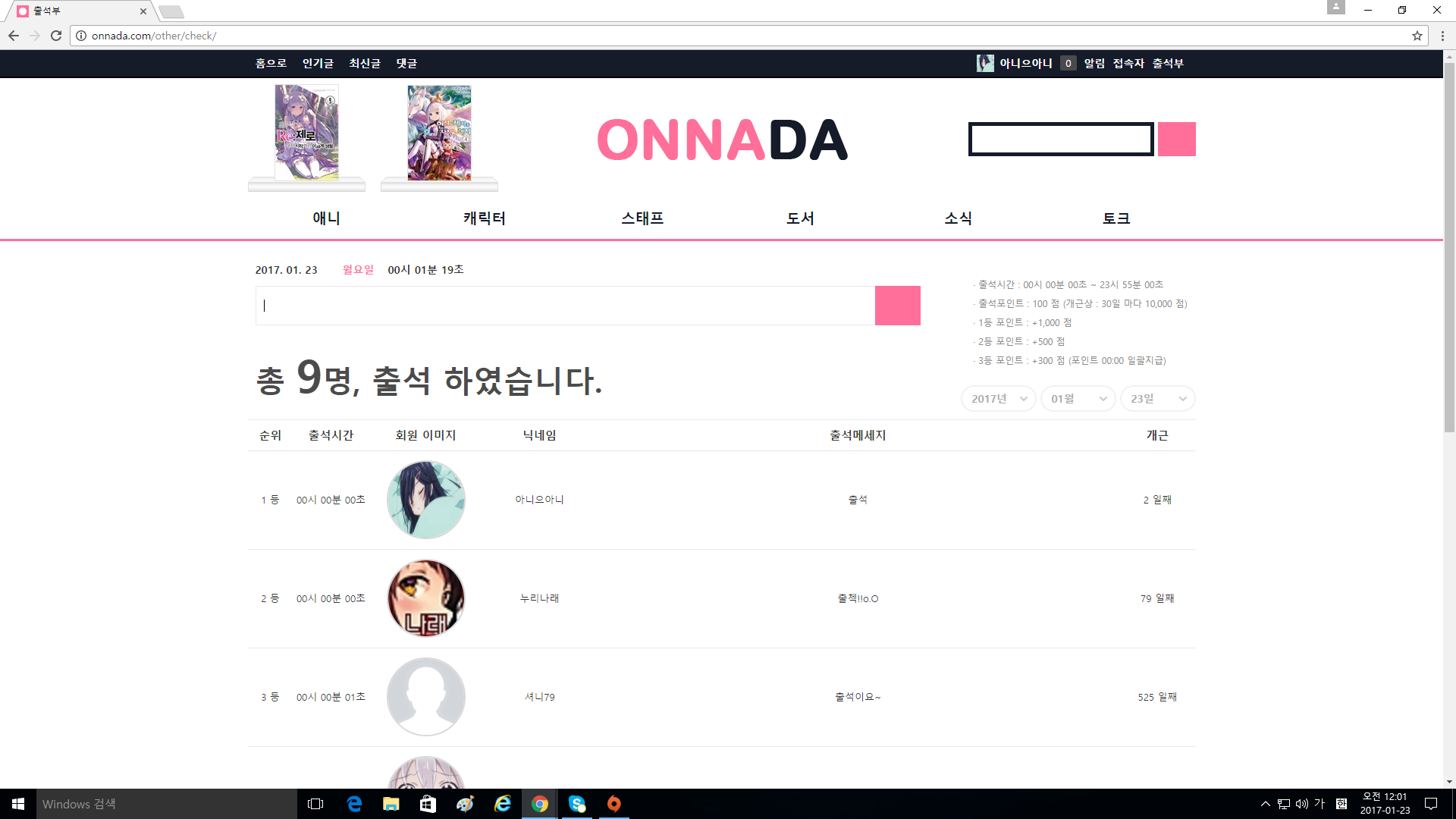1456x819 pixels.
Task: Click the Microsoft Edge taskbar icon
Action: pos(354,804)
